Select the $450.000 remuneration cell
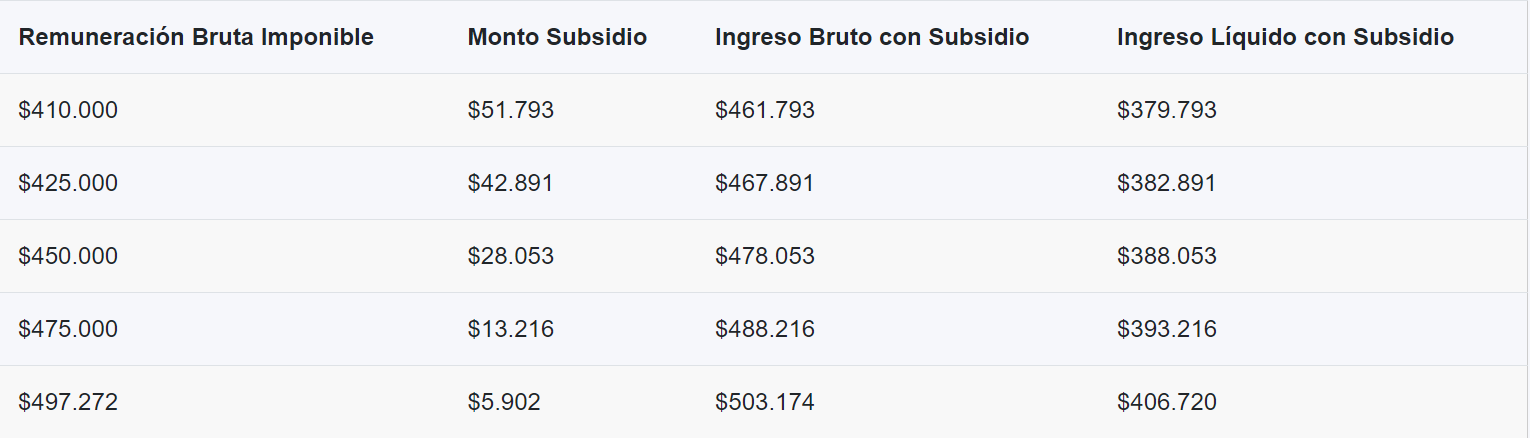The image size is (1530, 438). 68,256
